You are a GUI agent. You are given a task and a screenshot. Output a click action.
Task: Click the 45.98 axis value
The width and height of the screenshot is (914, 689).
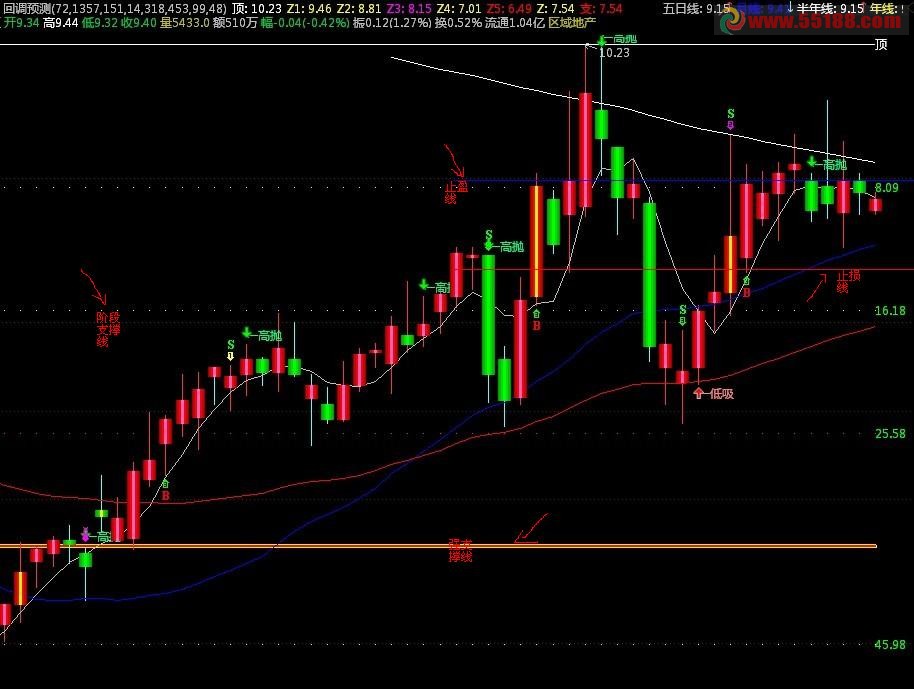pyautogui.click(x=890, y=645)
